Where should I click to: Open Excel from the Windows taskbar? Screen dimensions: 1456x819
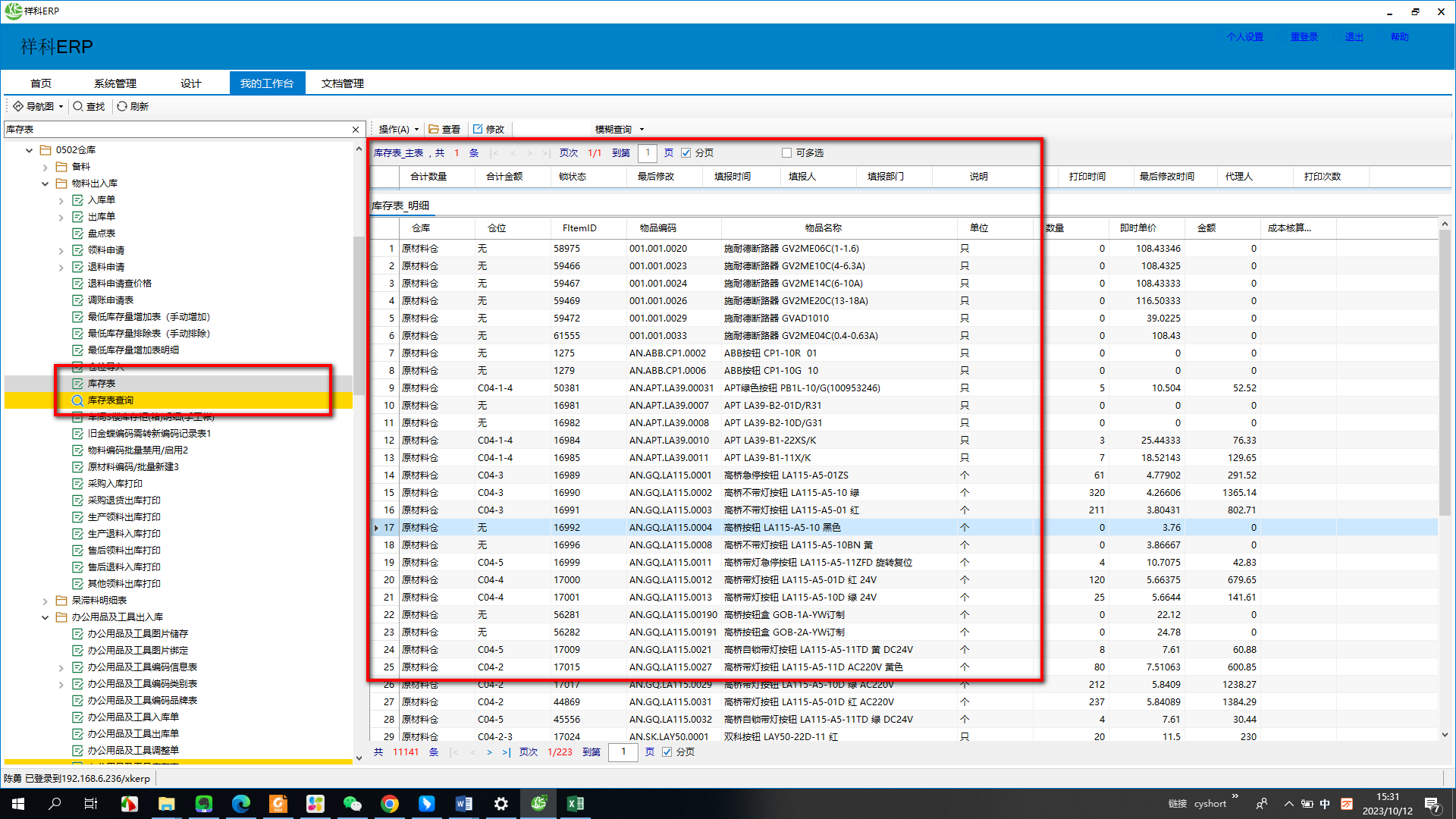tap(576, 804)
